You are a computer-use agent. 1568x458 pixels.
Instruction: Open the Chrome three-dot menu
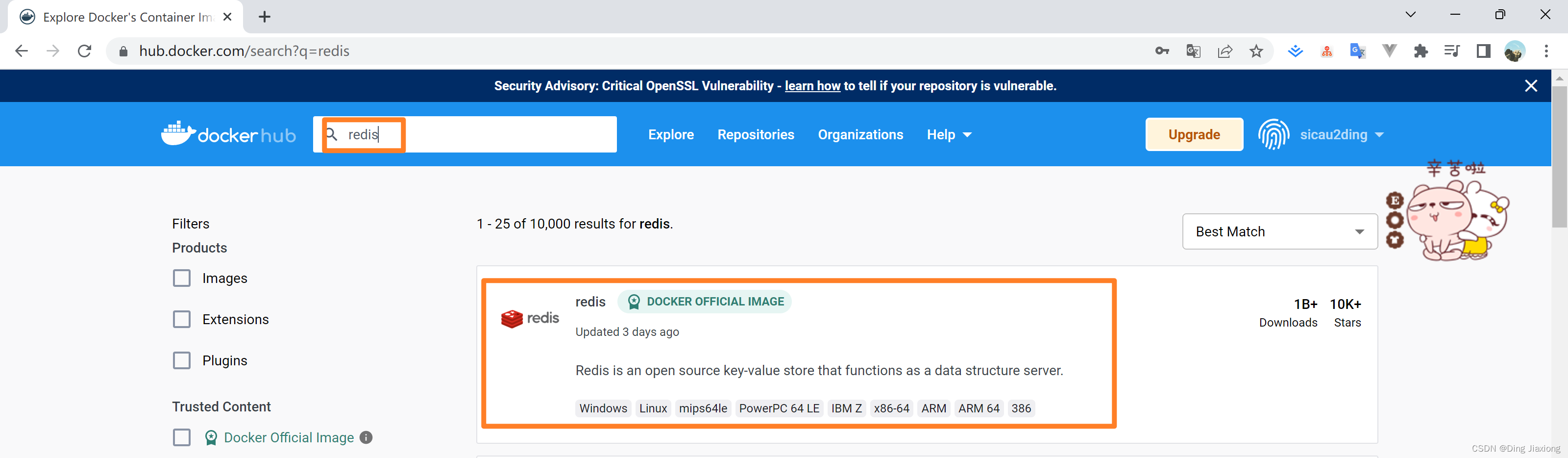point(1546,51)
